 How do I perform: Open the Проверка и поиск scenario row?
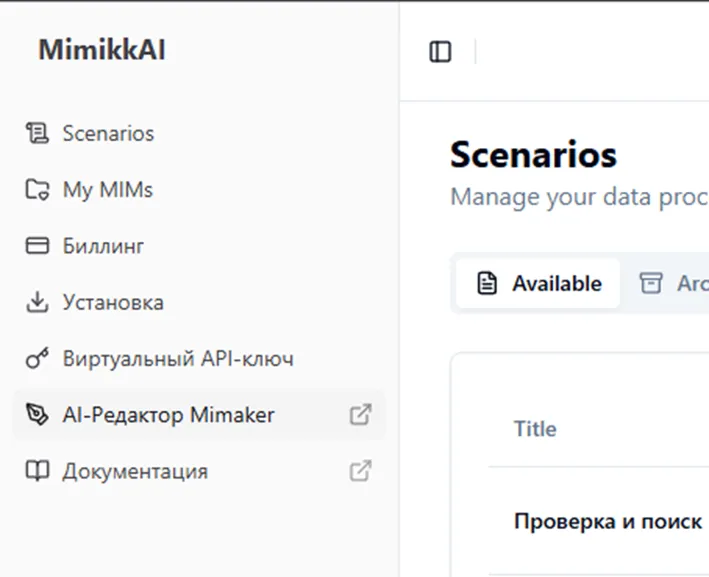tap(608, 521)
